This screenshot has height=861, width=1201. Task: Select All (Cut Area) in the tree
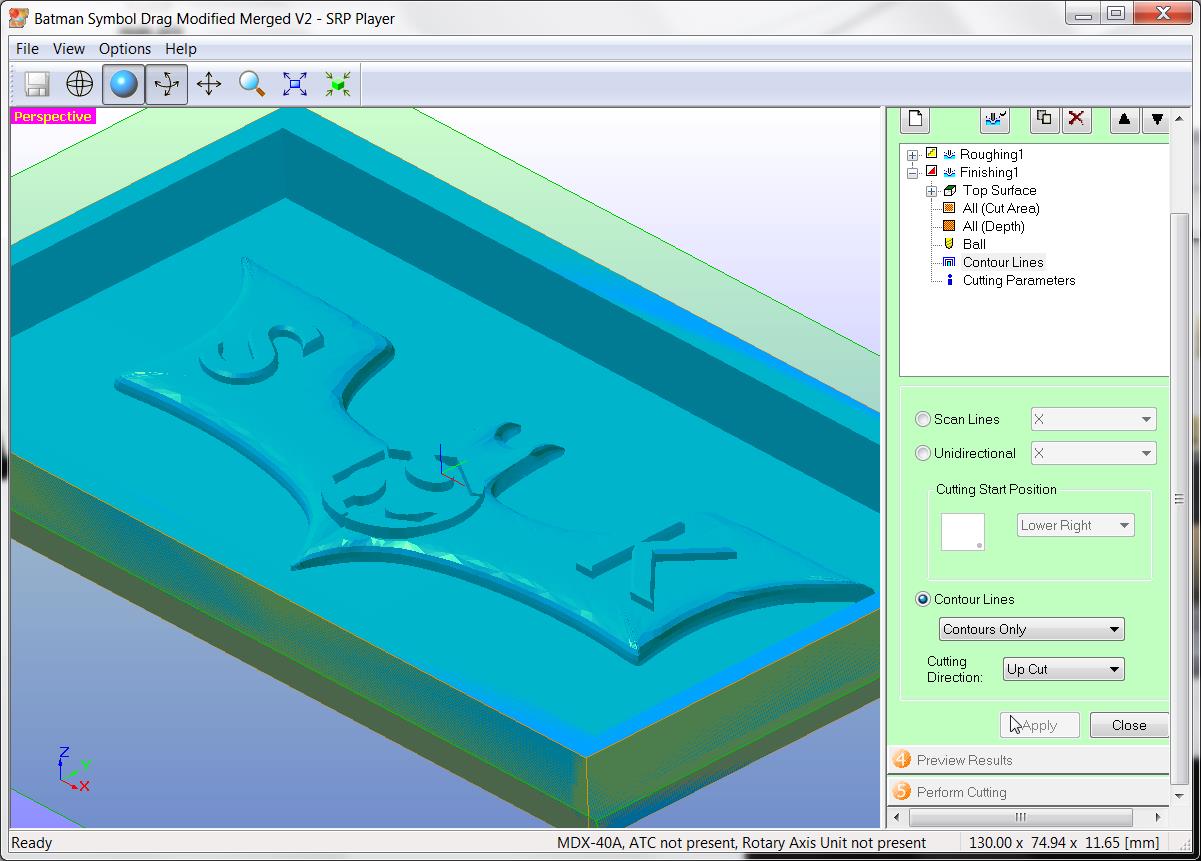tap(1001, 208)
